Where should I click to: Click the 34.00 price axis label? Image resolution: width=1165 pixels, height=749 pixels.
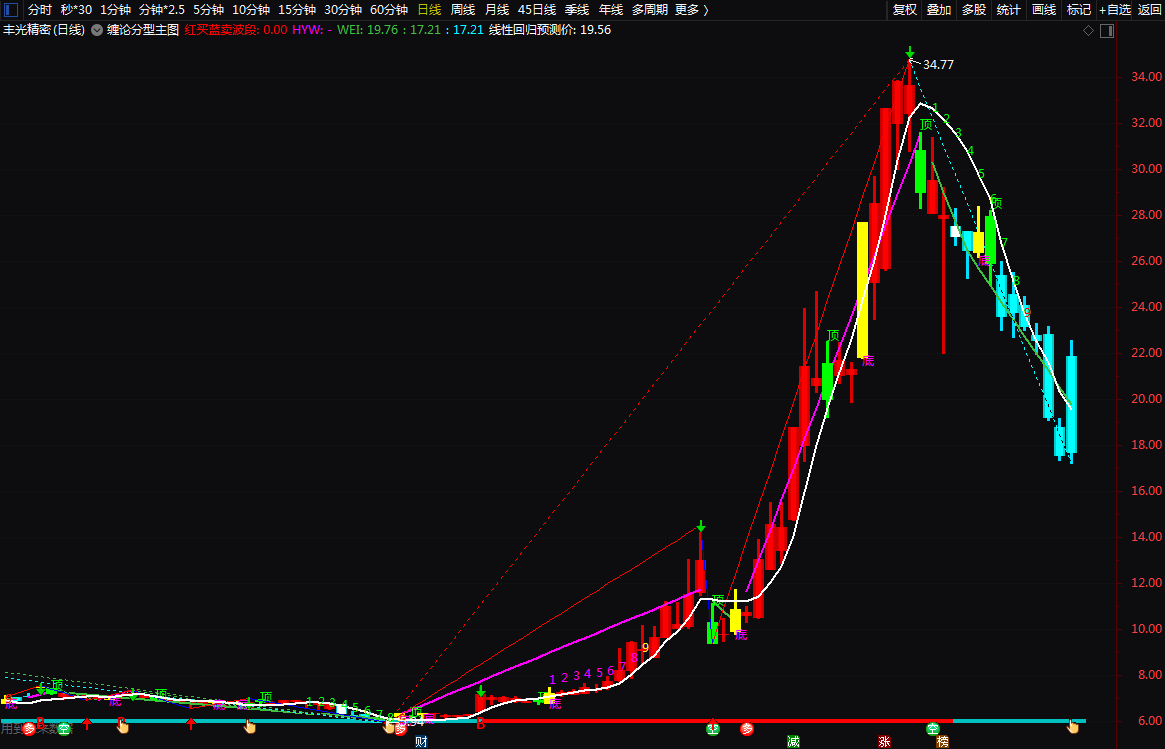click(1146, 77)
